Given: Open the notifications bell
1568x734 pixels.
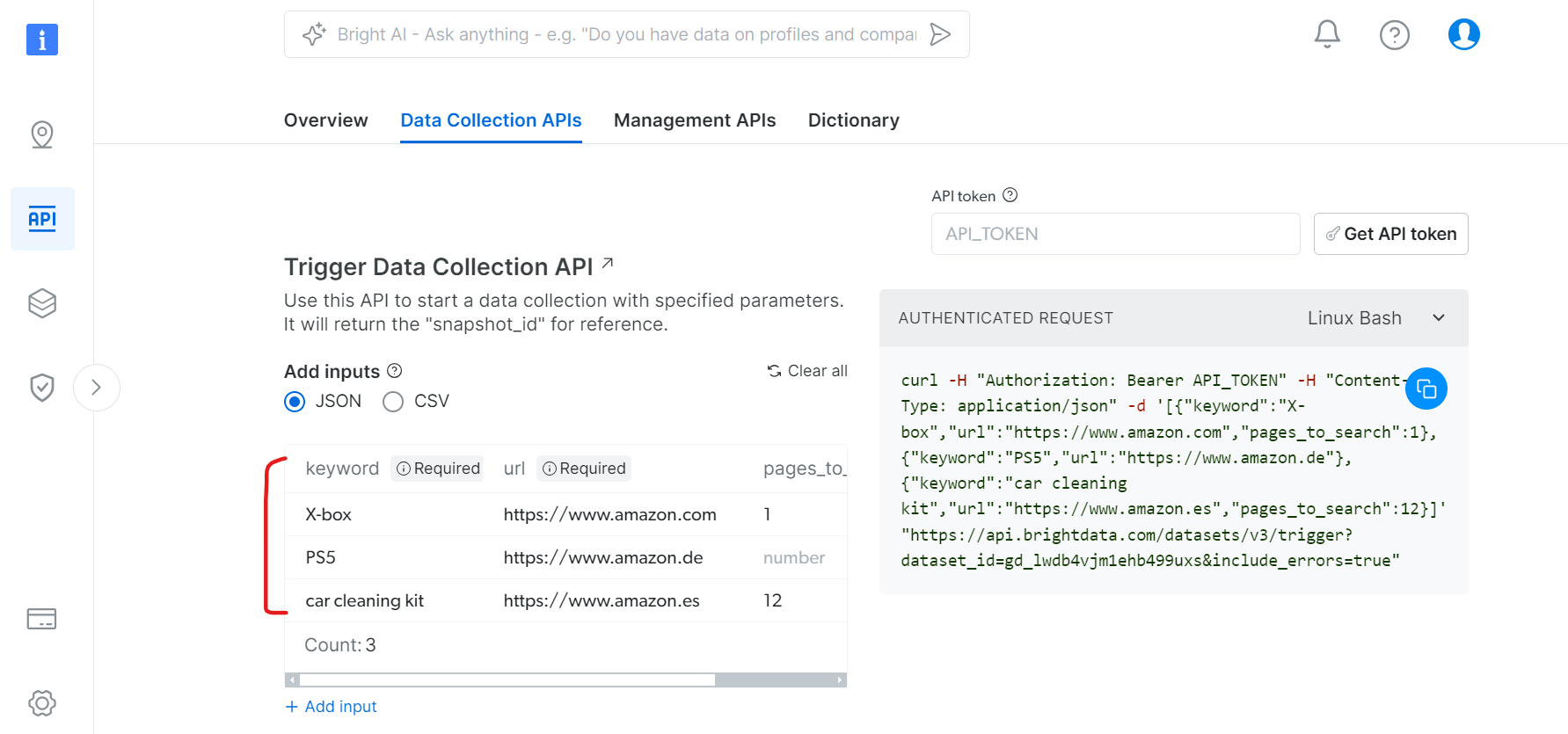Looking at the screenshot, I should (1327, 34).
